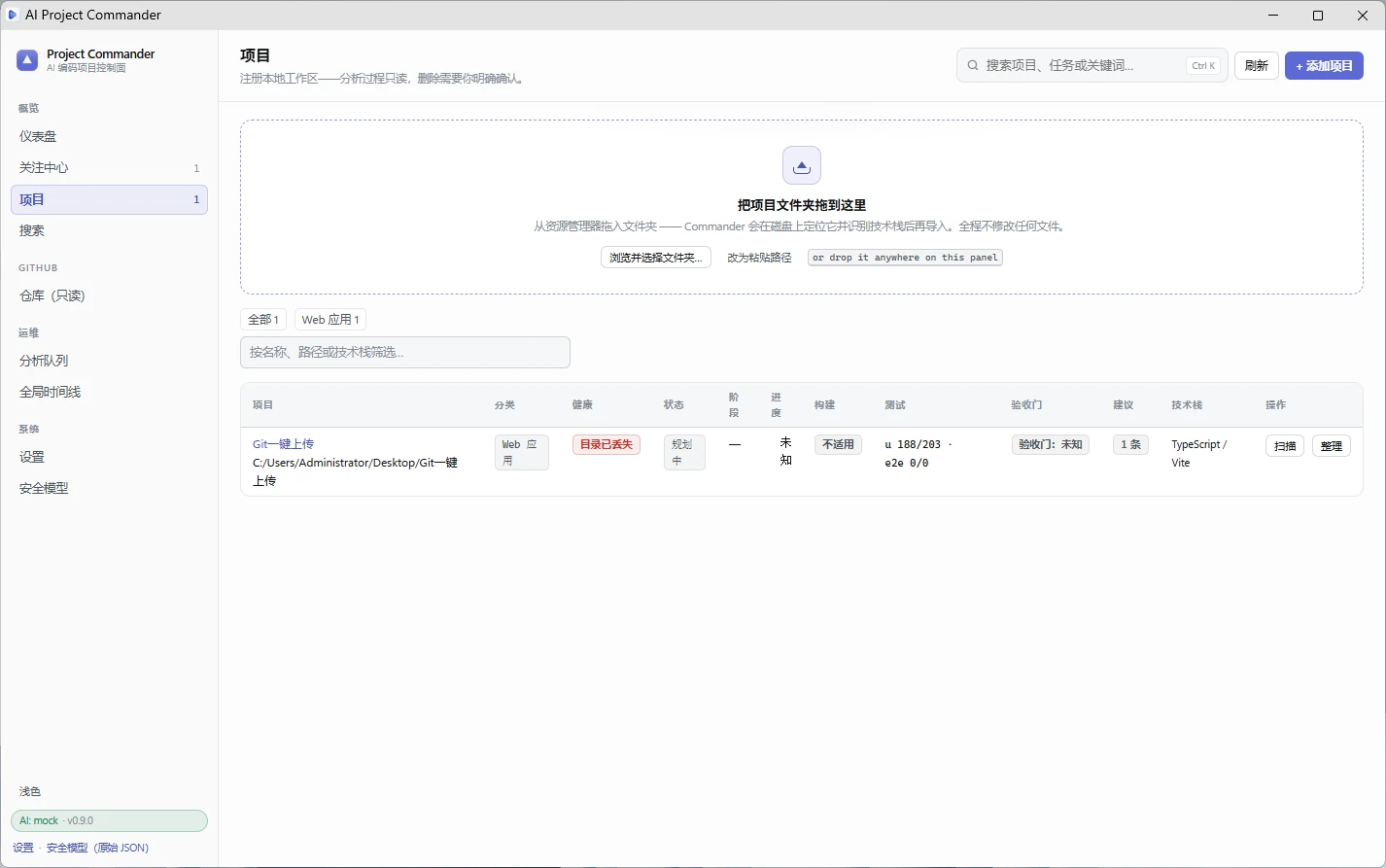Open 搜索 in the sidebar

click(x=109, y=230)
